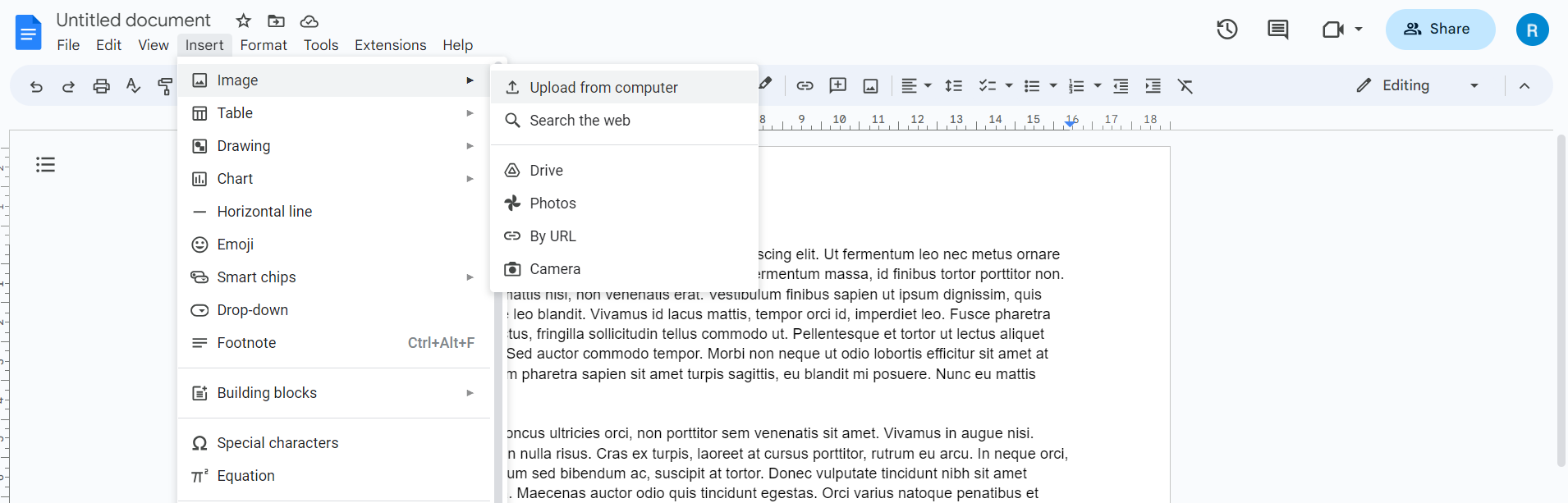Expand the Chart submenu
Image resolution: width=1568 pixels, height=503 pixels.
point(334,179)
